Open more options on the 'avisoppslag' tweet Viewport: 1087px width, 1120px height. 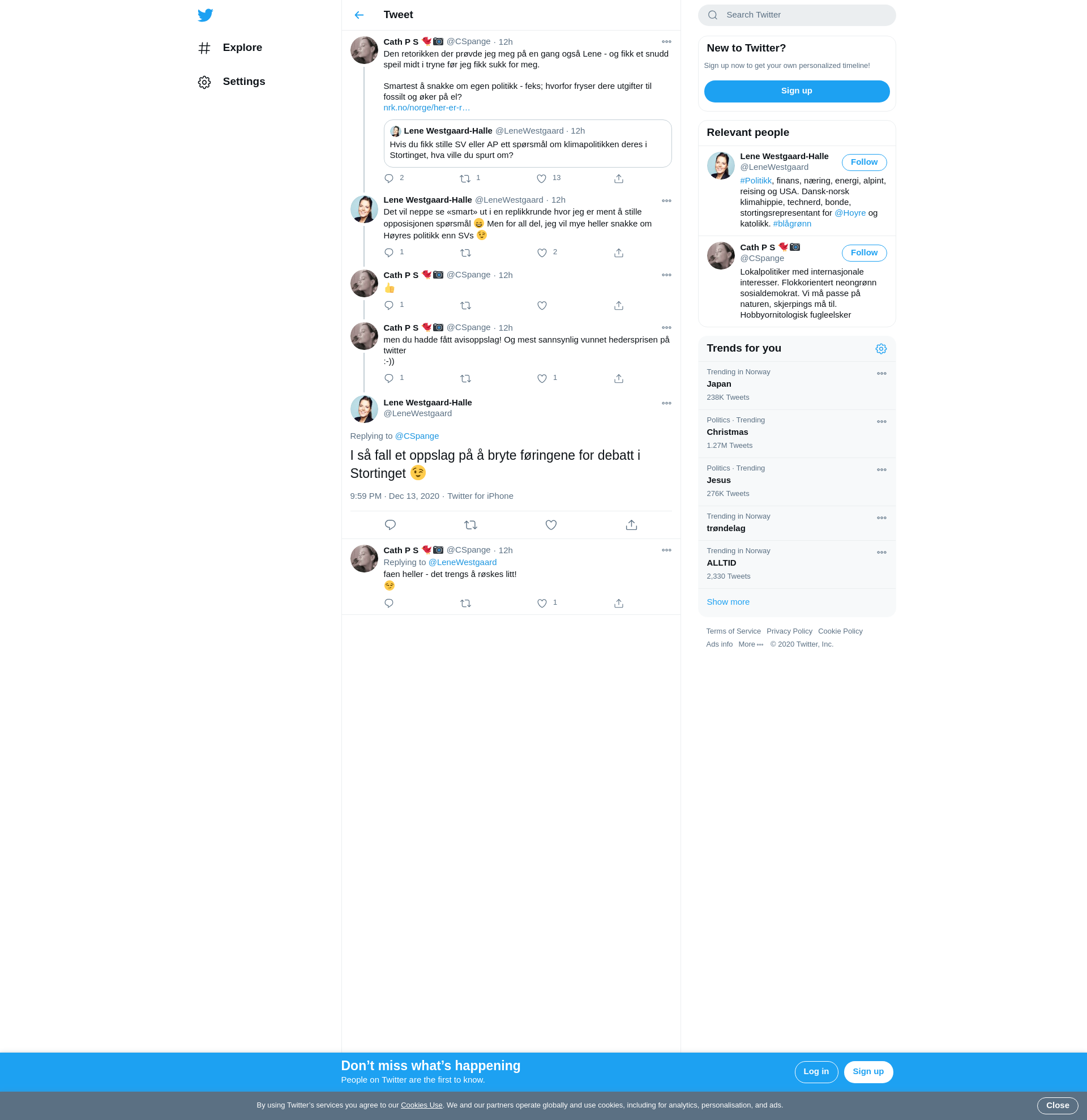pos(666,327)
